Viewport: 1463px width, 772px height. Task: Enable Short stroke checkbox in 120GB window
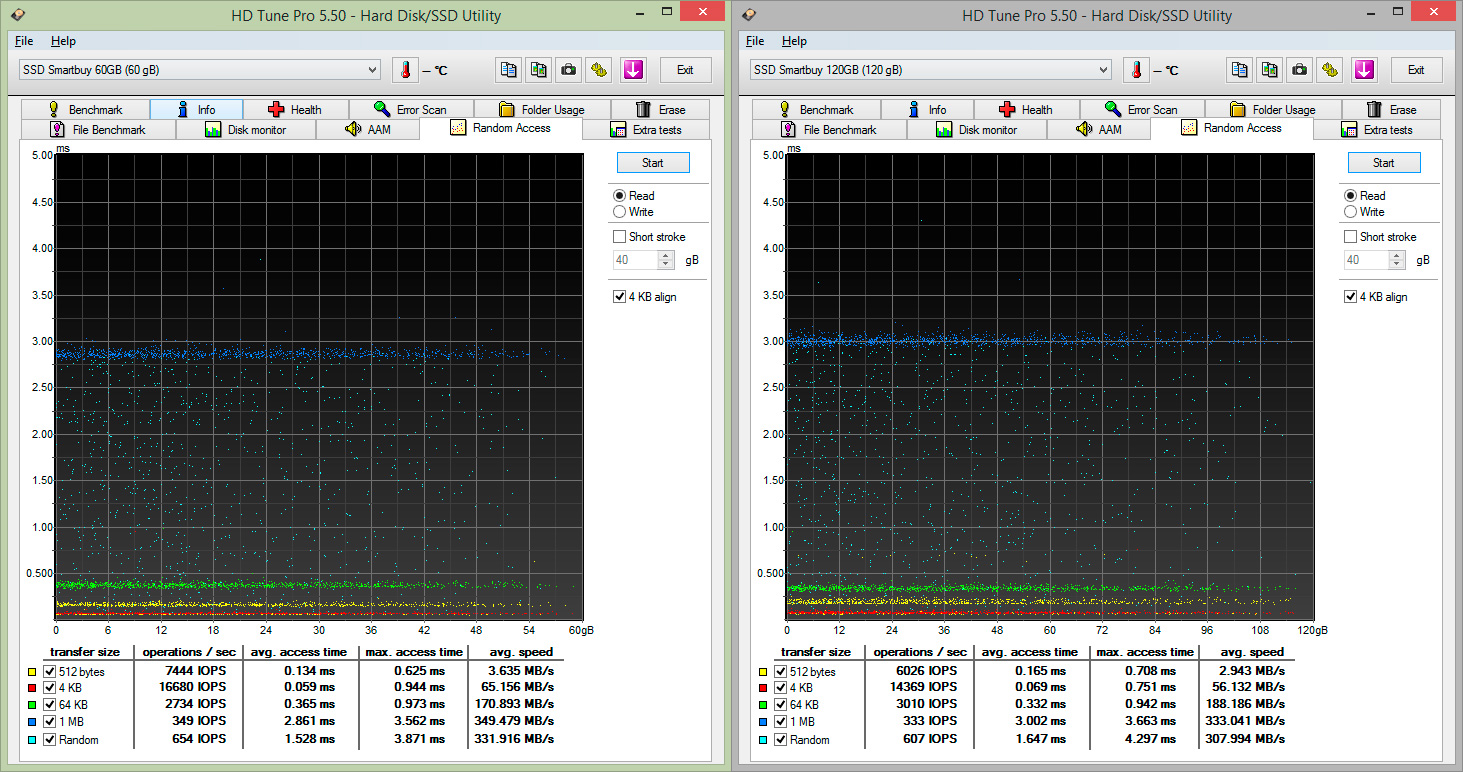(1351, 237)
